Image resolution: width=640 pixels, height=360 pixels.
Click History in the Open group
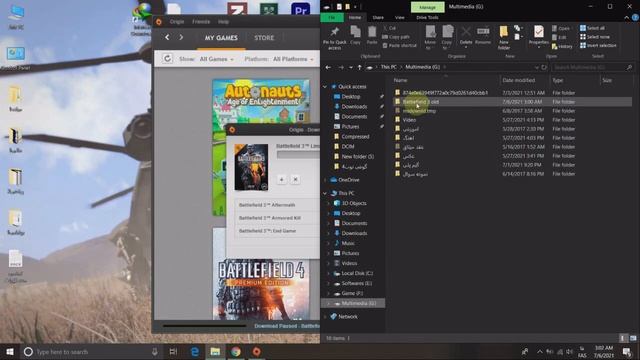click(x=562, y=47)
